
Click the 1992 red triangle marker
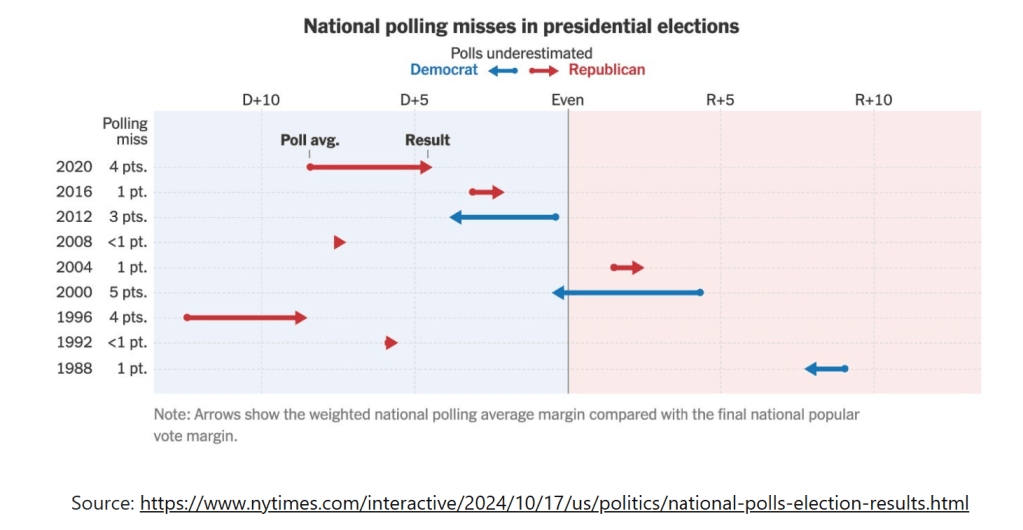pyautogui.click(x=391, y=343)
